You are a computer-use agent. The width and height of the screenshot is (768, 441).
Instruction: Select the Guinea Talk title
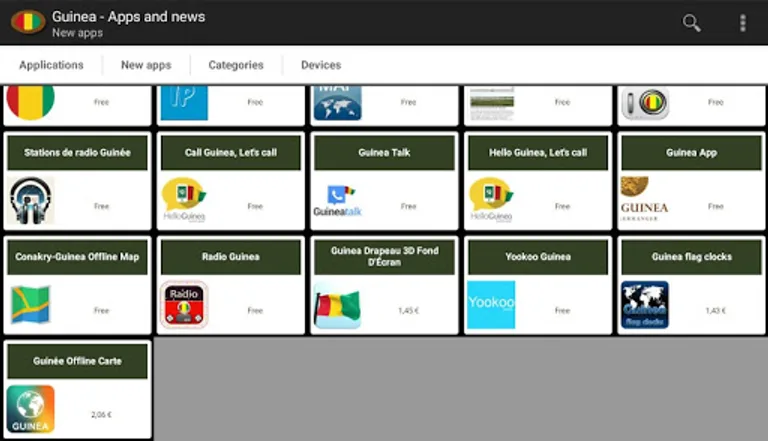pos(384,152)
